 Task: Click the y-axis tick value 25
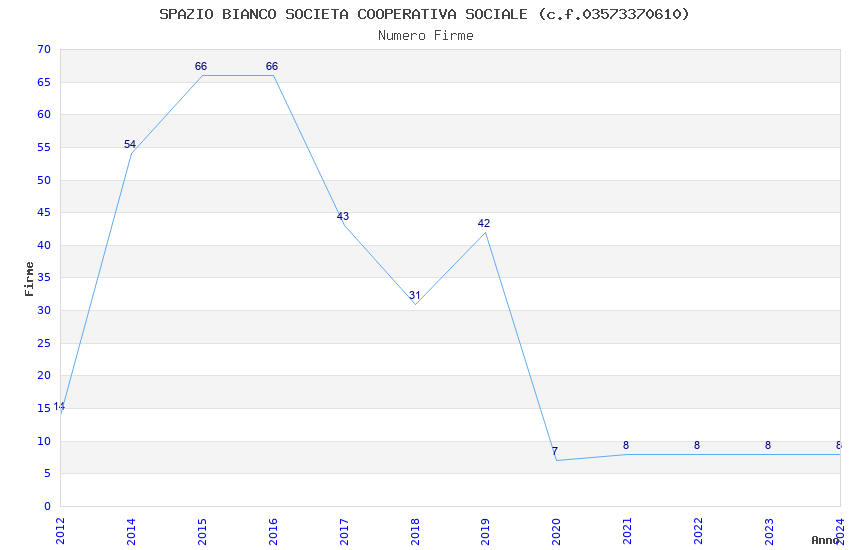[44, 344]
